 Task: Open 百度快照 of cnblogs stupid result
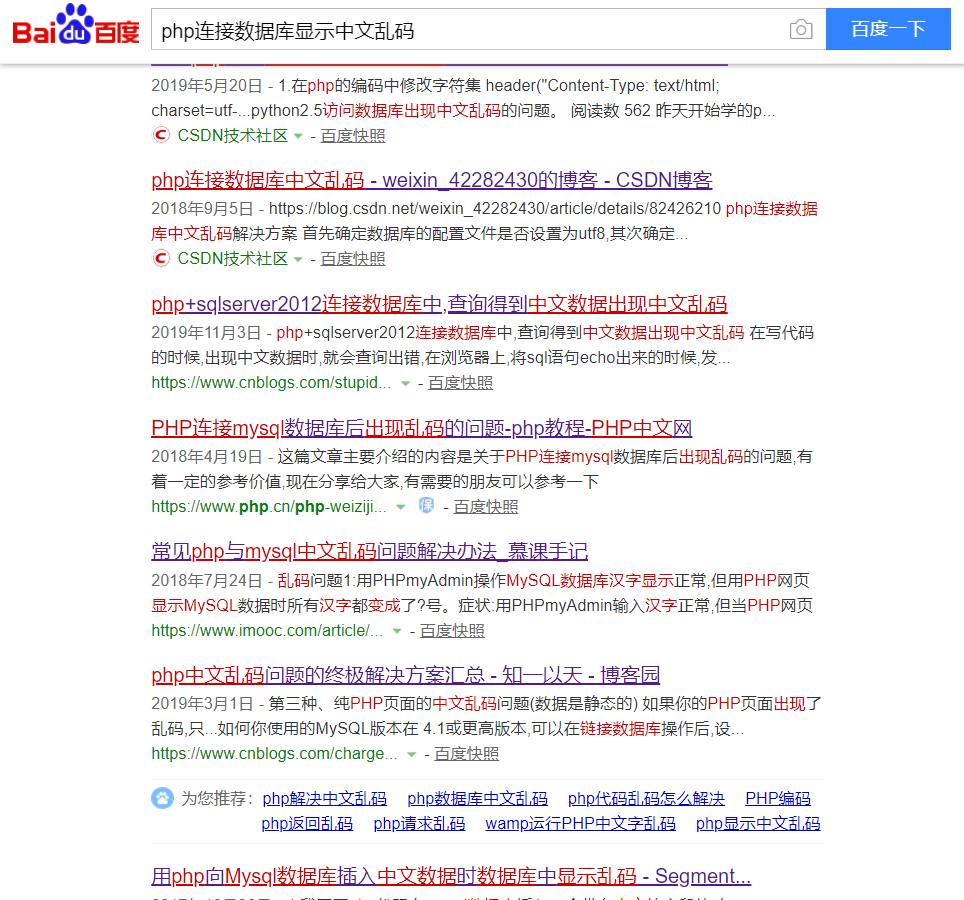pyautogui.click(x=460, y=383)
